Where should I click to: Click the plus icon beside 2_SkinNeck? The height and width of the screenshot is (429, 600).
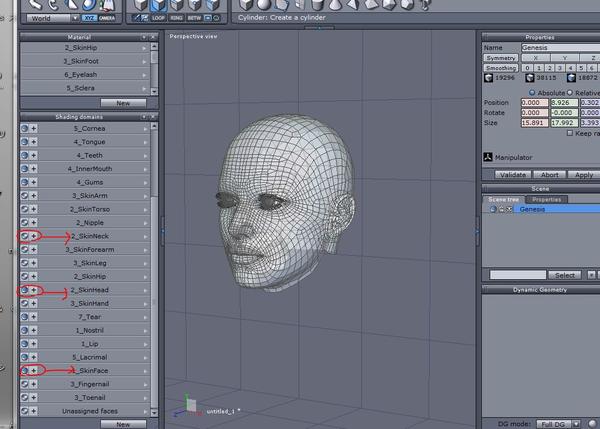click(x=34, y=236)
